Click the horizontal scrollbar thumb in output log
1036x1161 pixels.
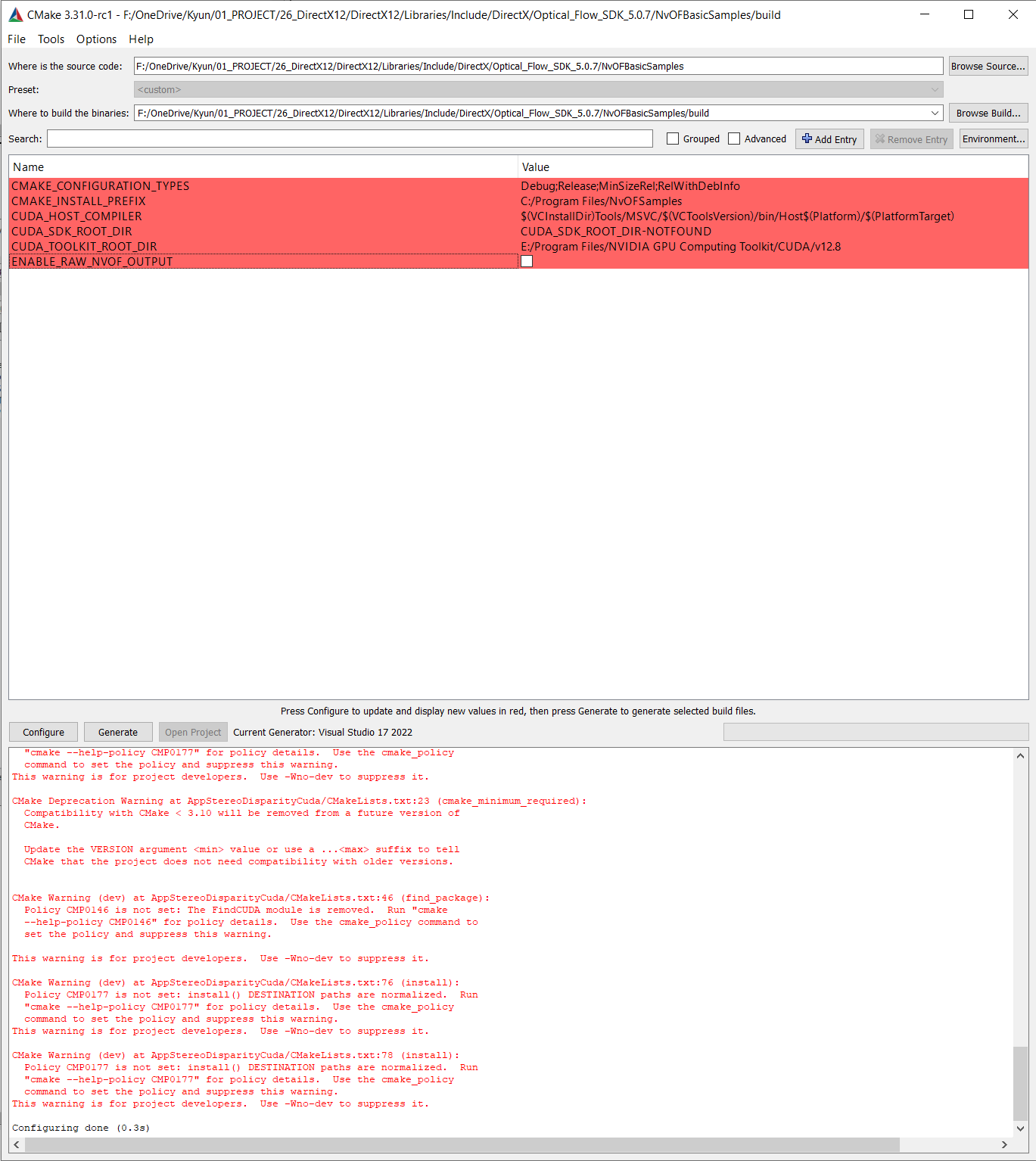462,1144
